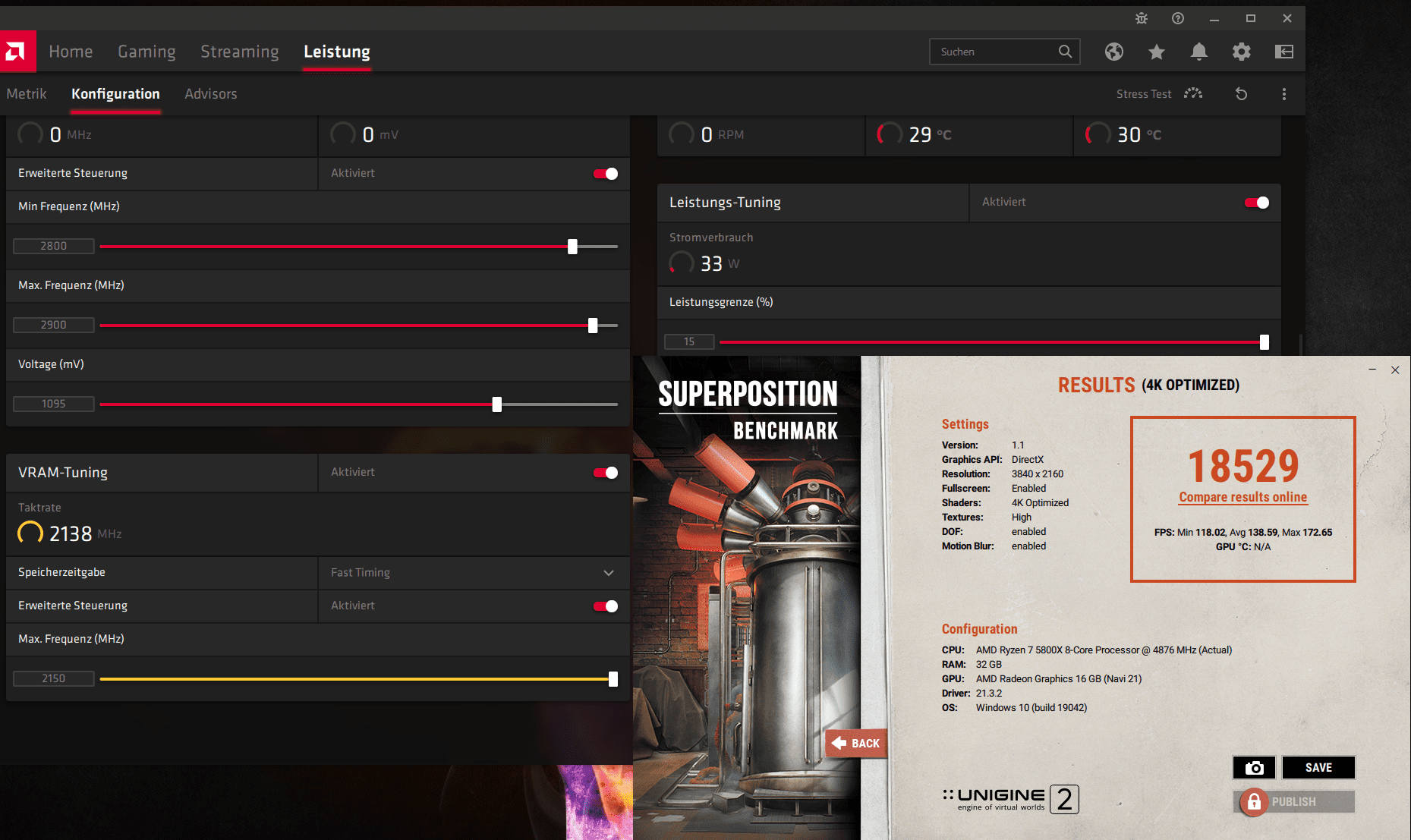Click the VRAM Max. Frequenz slider handle
This screenshot has height=840, width=1411.
[613, 679]
